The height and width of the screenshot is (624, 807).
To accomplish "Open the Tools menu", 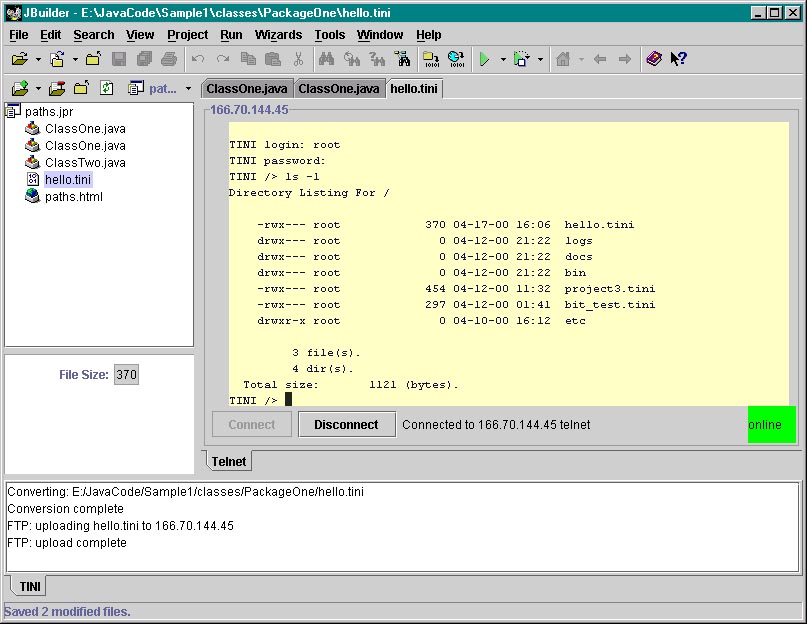I will pyautogui.click(x=329, y=35).
